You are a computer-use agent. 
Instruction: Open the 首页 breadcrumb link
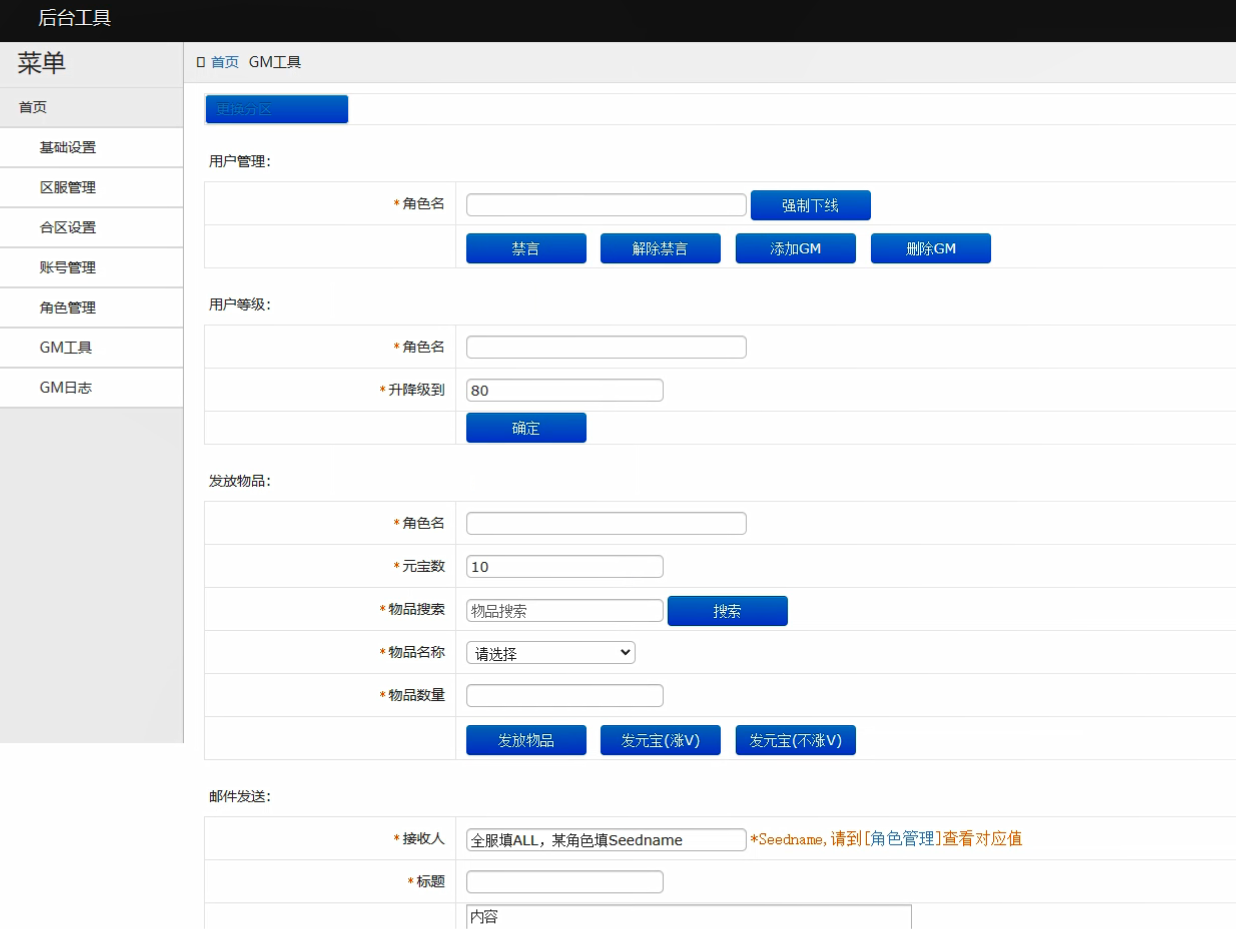225,62
